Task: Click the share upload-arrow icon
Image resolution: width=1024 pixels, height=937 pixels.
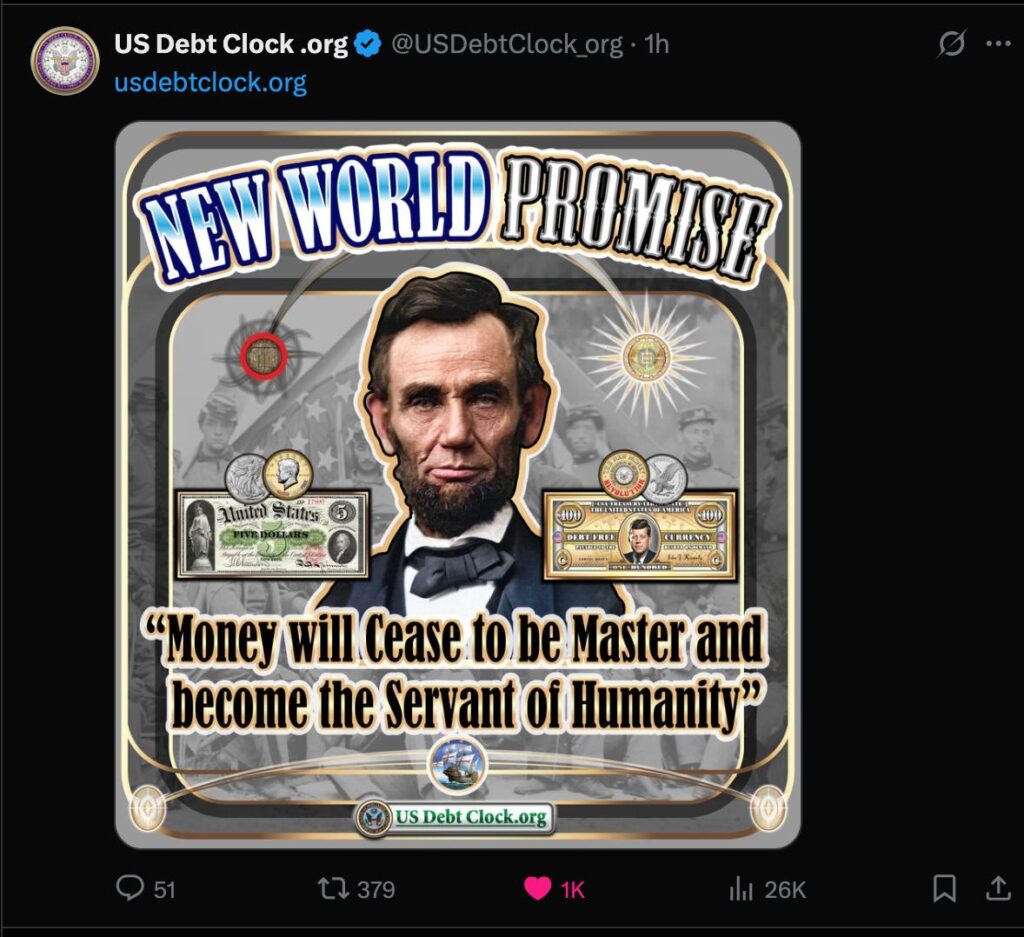Action: pos(998,888)
